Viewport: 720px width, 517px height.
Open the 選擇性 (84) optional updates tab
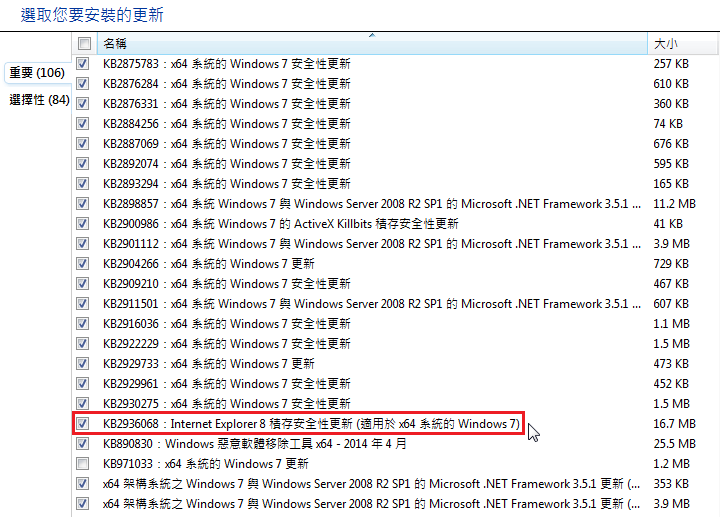(39, 100)
